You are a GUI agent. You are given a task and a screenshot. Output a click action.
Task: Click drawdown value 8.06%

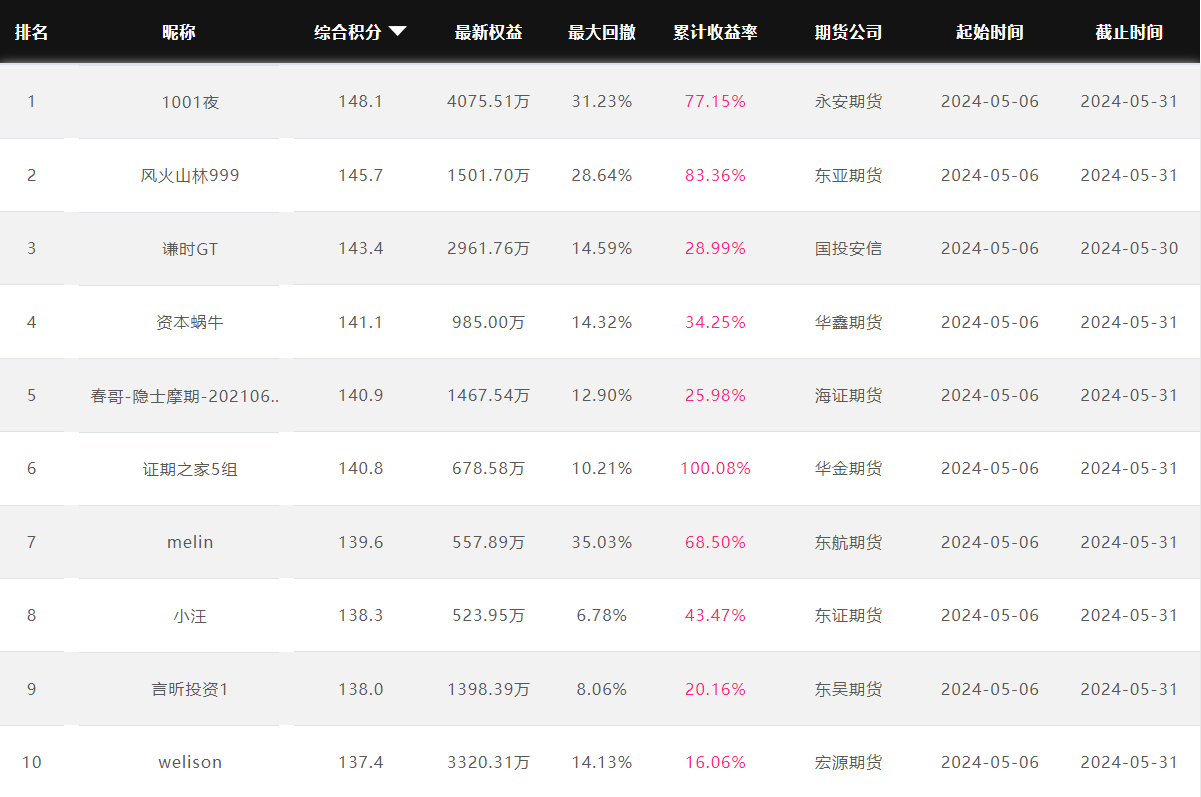click(x=602, y=689)
